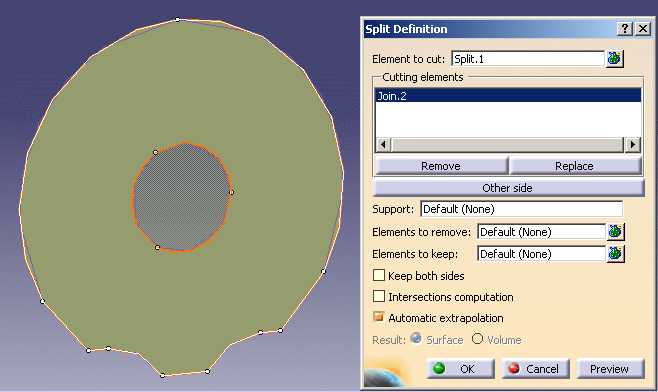Image resolution: width=658 pixels, height=392 pixels.
Task: Click the Remove button
Action: tap(441, 166)
